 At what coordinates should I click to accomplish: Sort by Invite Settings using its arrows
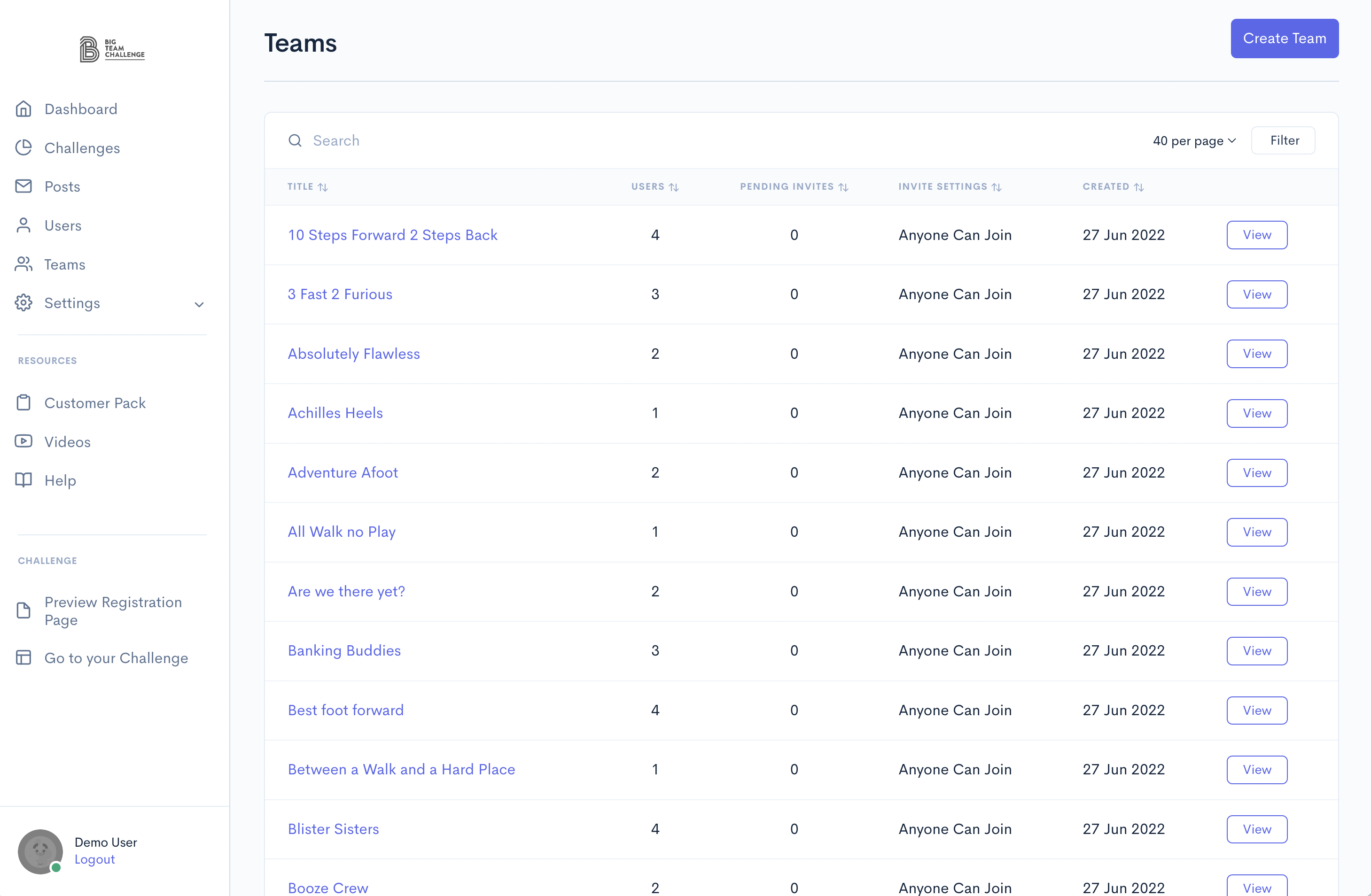[x=997, y=187]
